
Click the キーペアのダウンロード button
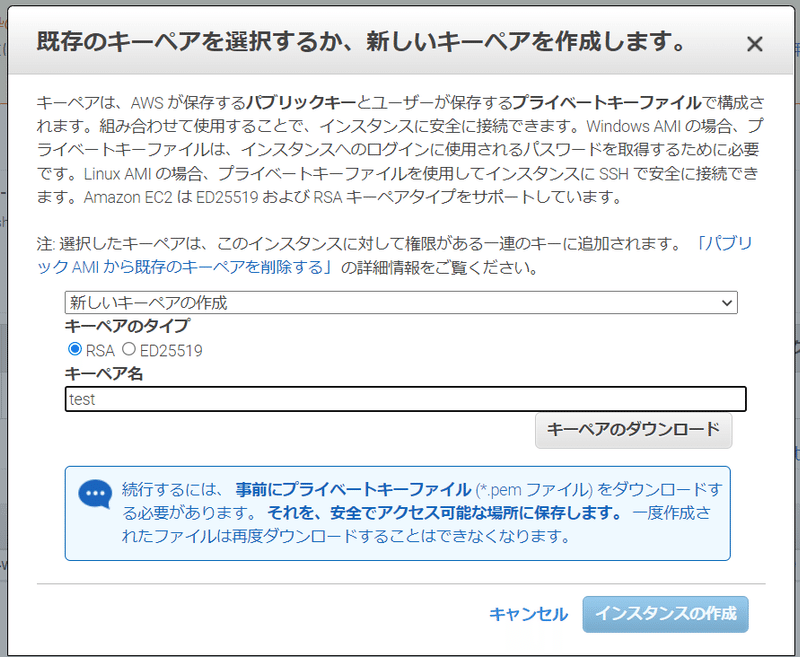pyautogui.click(x=633, y=430)
